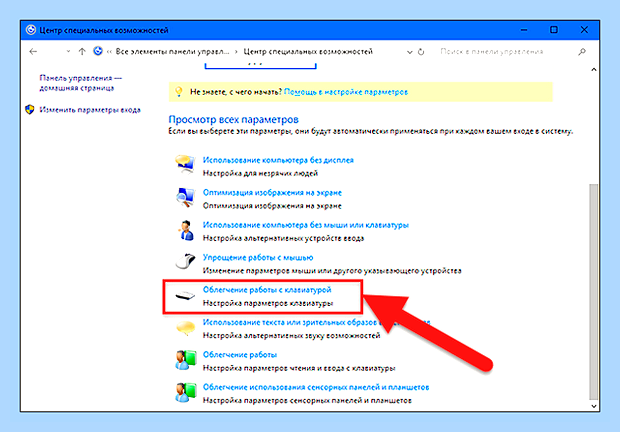
Task: Open Облегчение работы link
Action: [240, 355]
